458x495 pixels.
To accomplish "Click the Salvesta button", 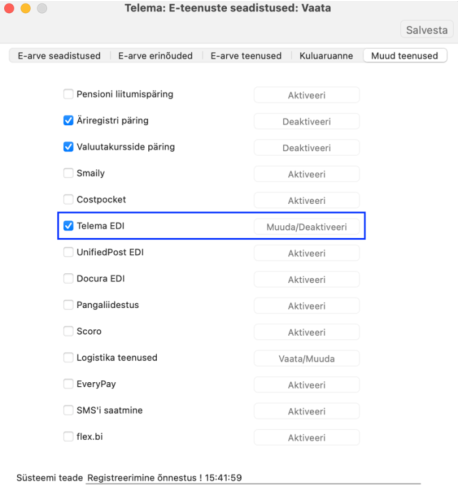I will (x=427, y=30).
